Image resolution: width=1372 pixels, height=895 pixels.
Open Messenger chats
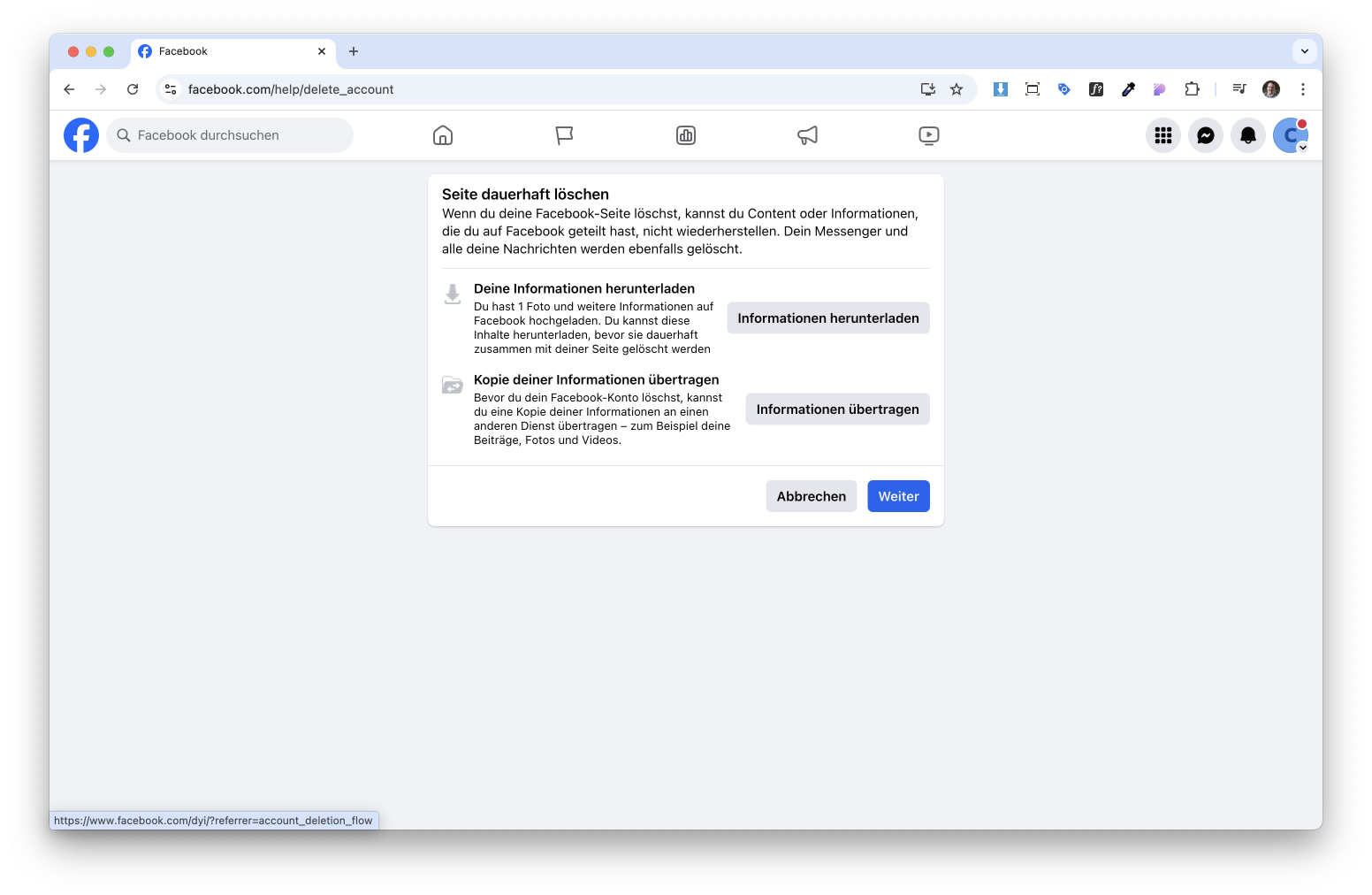click(x=1205, y=135)
